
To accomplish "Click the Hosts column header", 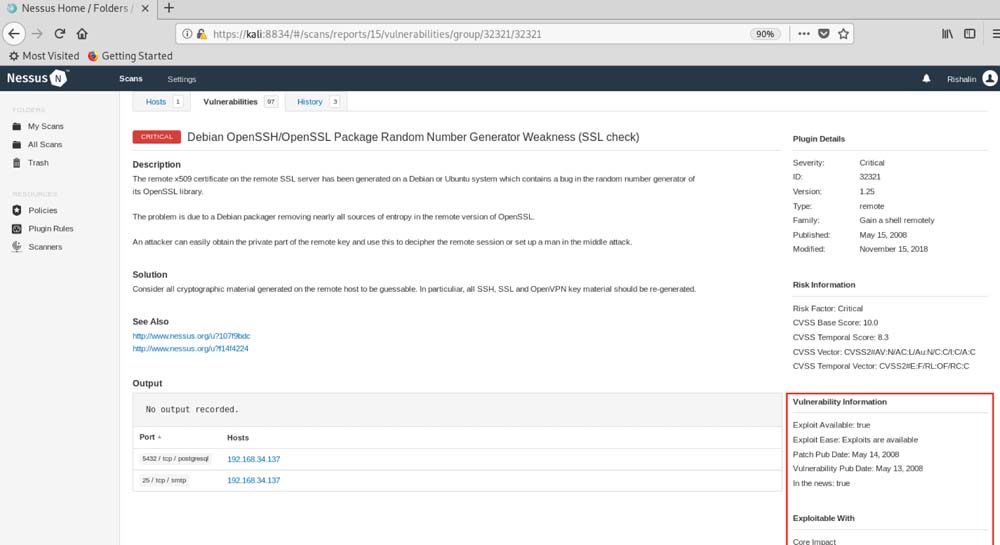I will [238, 438].
